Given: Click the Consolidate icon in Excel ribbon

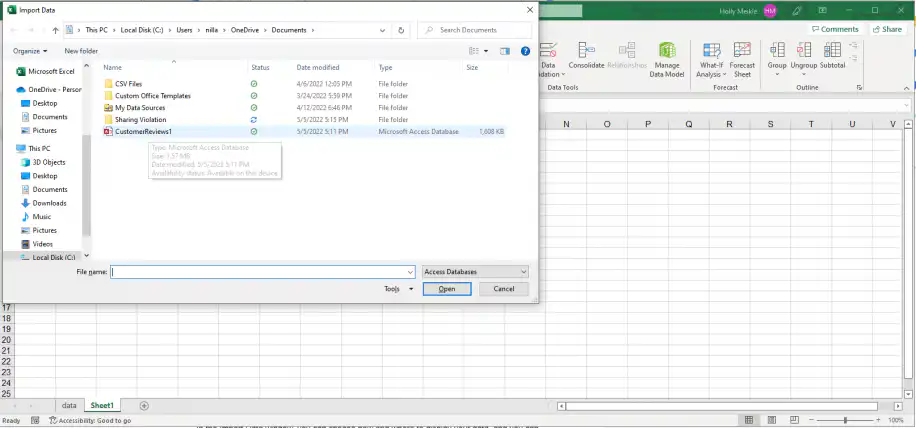Looking at the screenshot, I should coord(586,56).
